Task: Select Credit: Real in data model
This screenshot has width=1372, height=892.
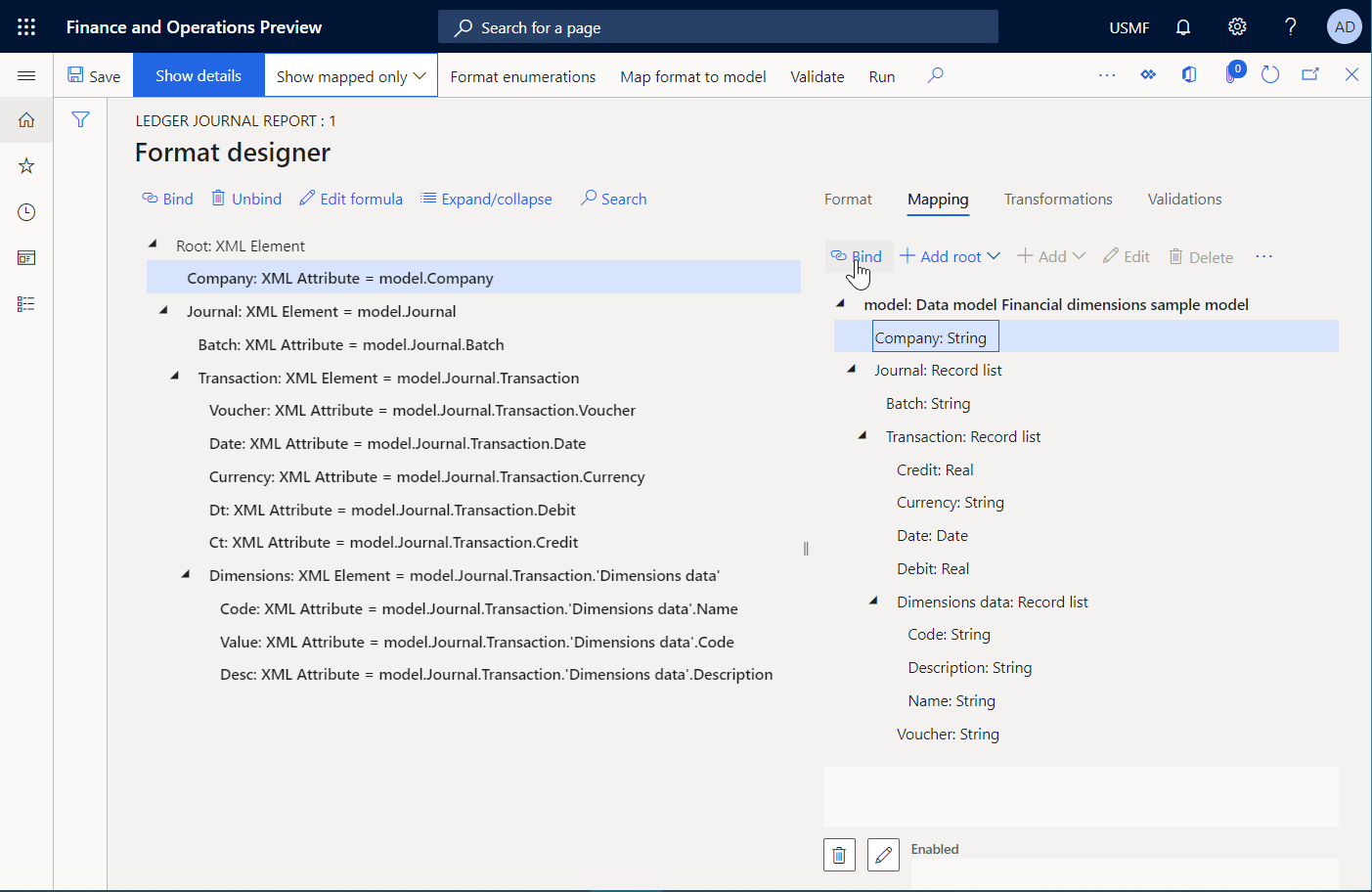Action: point(1085,469)
